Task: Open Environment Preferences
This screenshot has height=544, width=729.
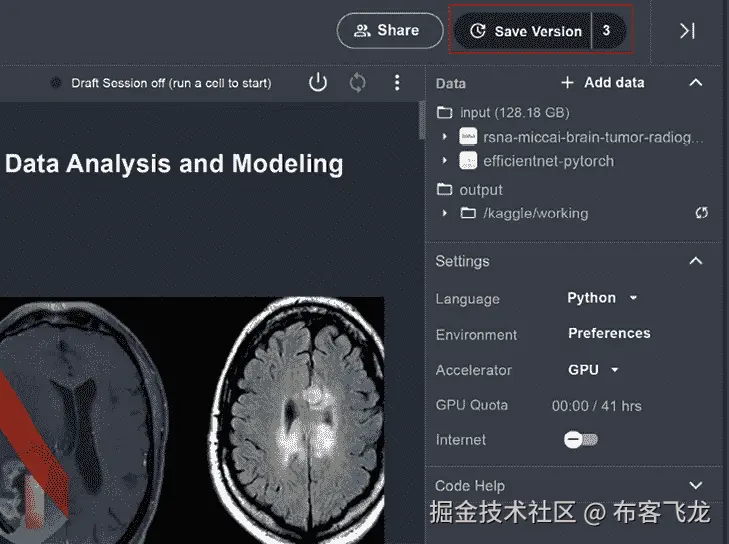Action: pyautogui.click(x=609, y=333)
